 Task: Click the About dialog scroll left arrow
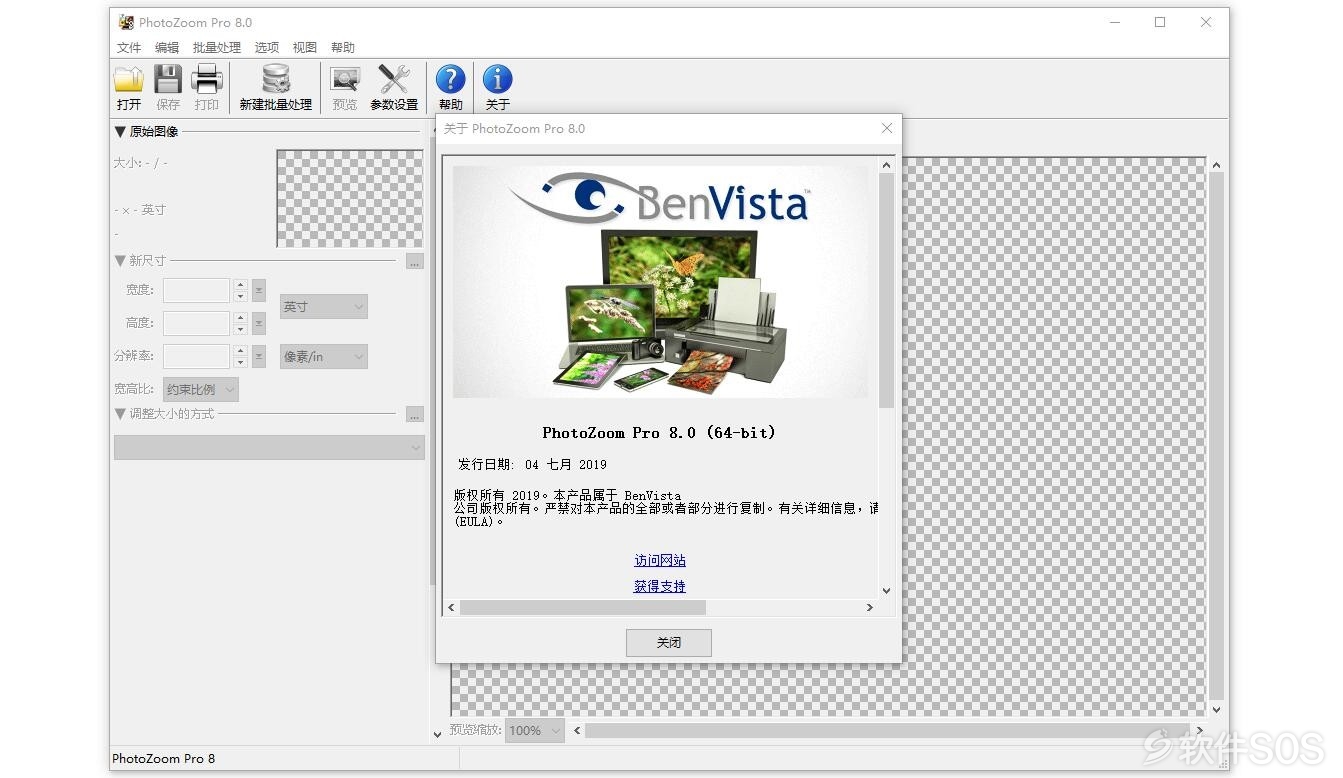[x=451, y=607]
